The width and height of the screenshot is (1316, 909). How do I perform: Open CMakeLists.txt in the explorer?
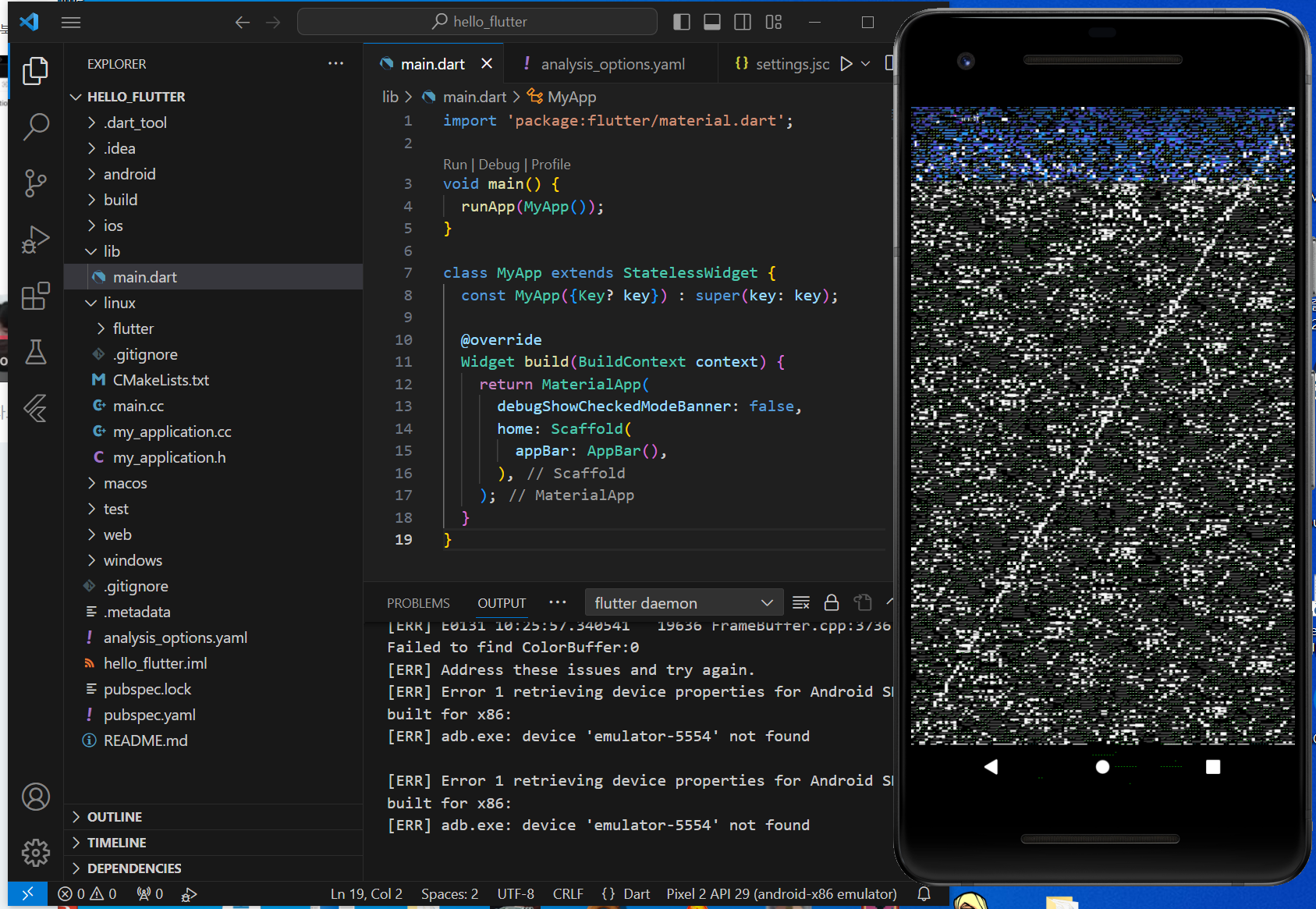click(x=213, y=380)
